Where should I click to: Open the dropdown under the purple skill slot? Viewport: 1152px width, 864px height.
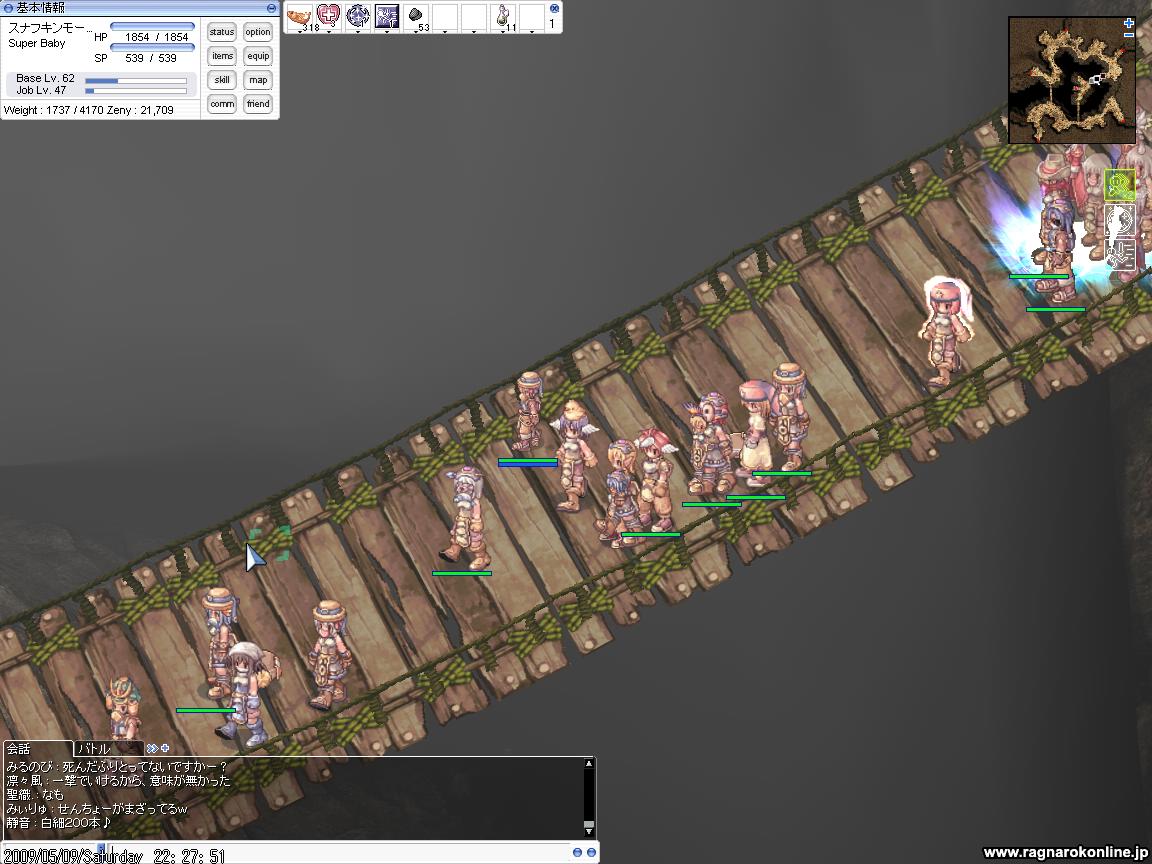coord(387,32)
